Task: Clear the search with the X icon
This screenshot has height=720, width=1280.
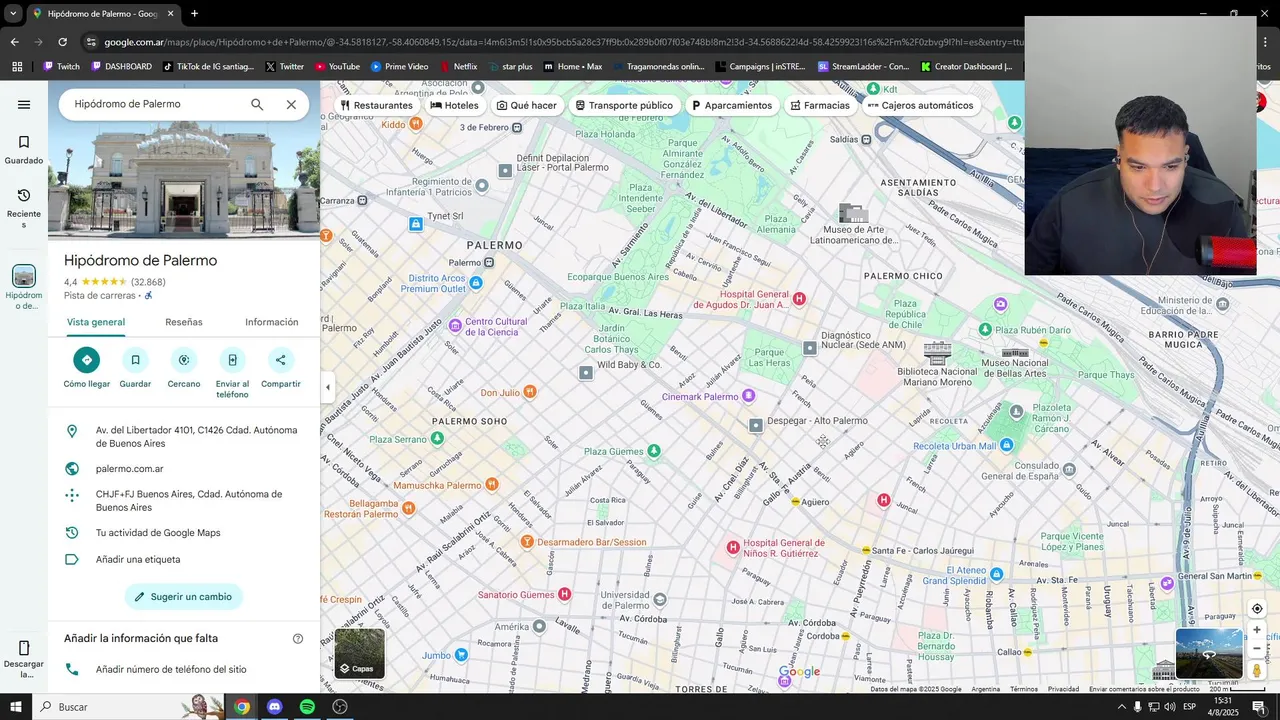Action: click(x=291, y=104)
